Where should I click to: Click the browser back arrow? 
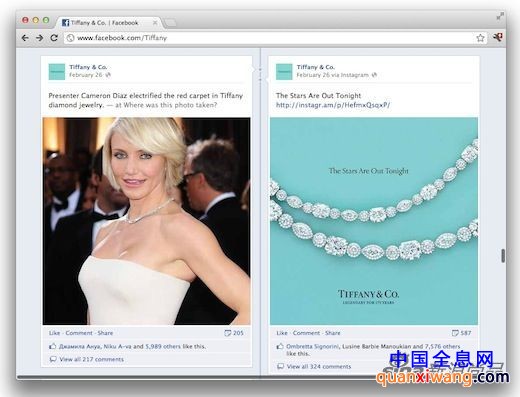[x=25, y=38]
